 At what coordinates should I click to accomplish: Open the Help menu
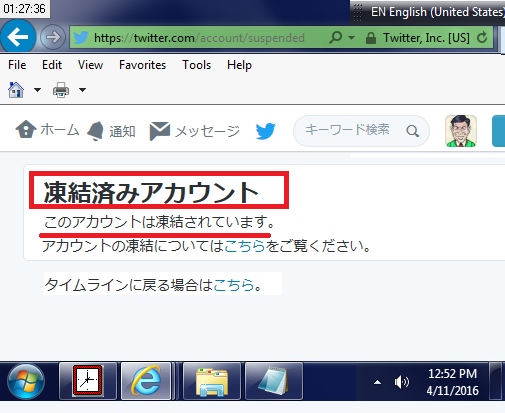pos(239,65)
